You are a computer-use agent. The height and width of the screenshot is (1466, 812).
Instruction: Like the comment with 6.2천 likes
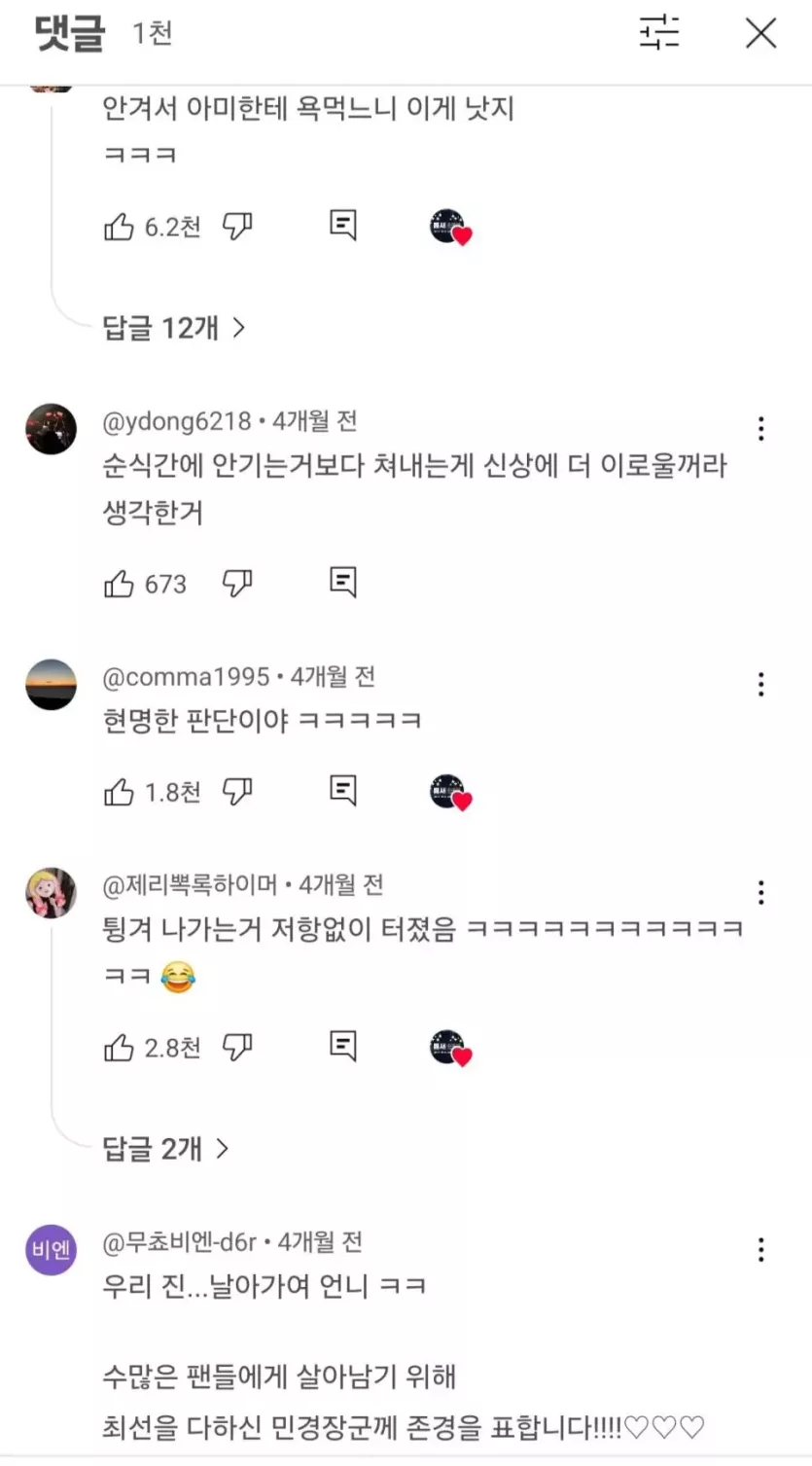119,227
